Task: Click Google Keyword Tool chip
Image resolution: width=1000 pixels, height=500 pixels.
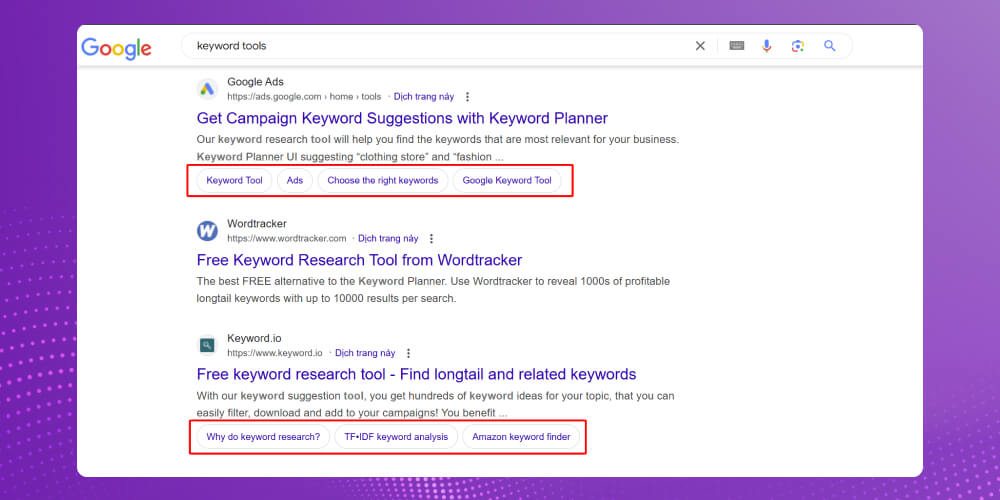Action: (x=507, y=180)
